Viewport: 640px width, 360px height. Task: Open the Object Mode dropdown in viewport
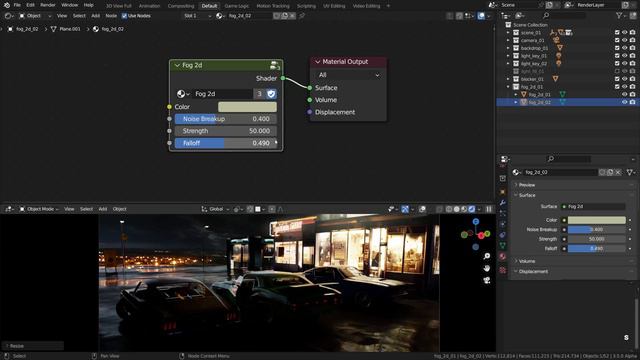39,209
